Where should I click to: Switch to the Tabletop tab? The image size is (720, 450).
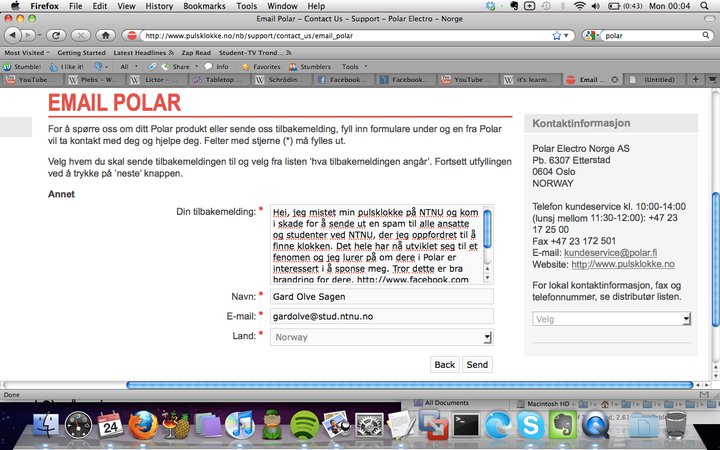tap(220, 79)
